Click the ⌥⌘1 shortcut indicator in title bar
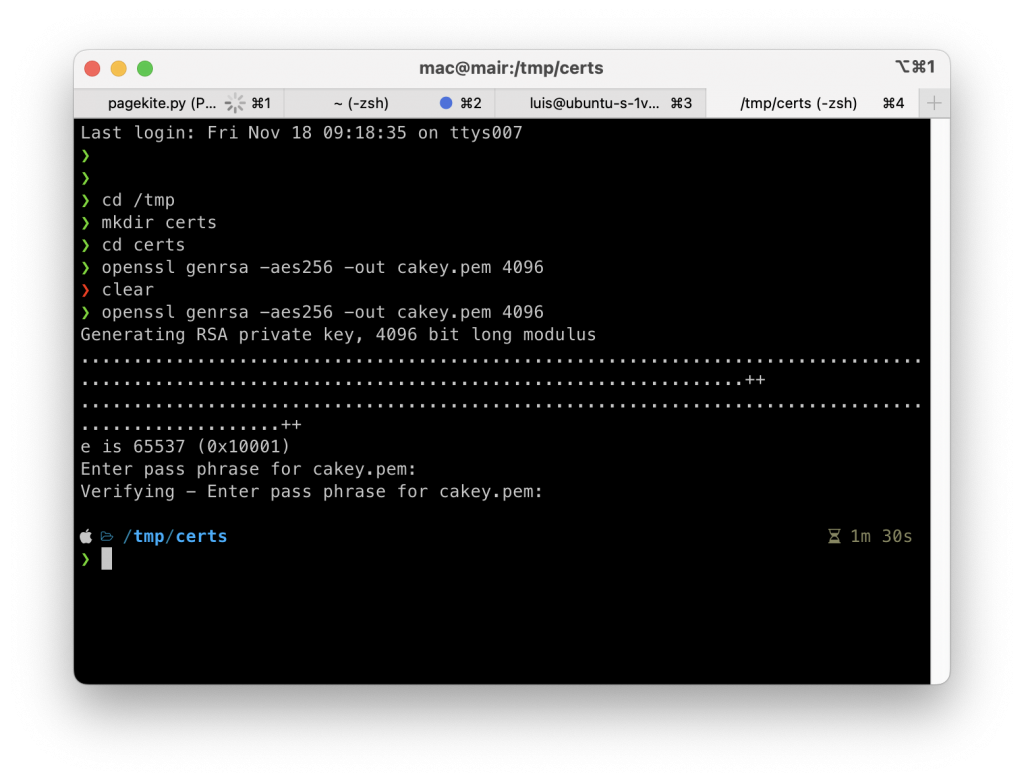The height and width of the screenshot is (782, 1024). tap(915, 67)
